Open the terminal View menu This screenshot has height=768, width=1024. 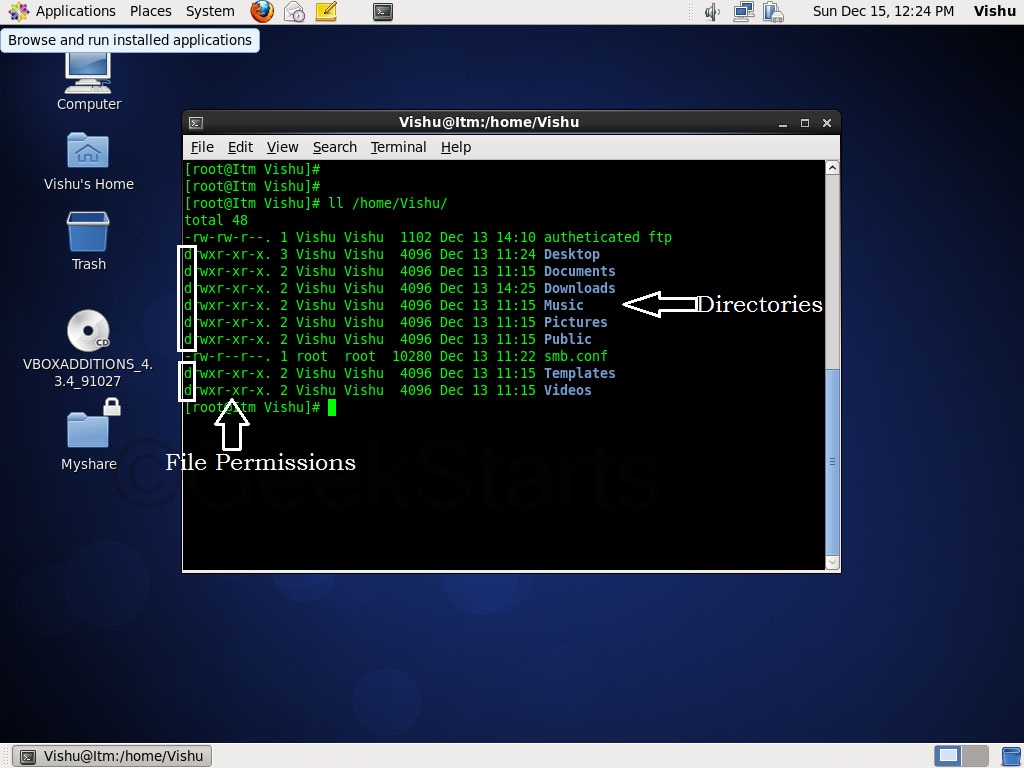tap(282, 148)
